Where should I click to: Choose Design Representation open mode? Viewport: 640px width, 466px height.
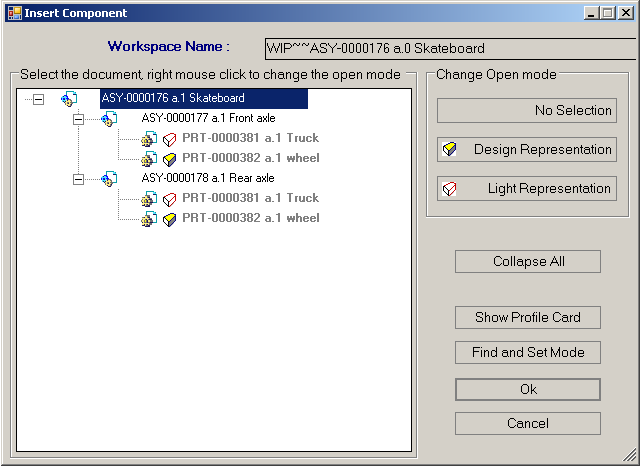point(527,149)
